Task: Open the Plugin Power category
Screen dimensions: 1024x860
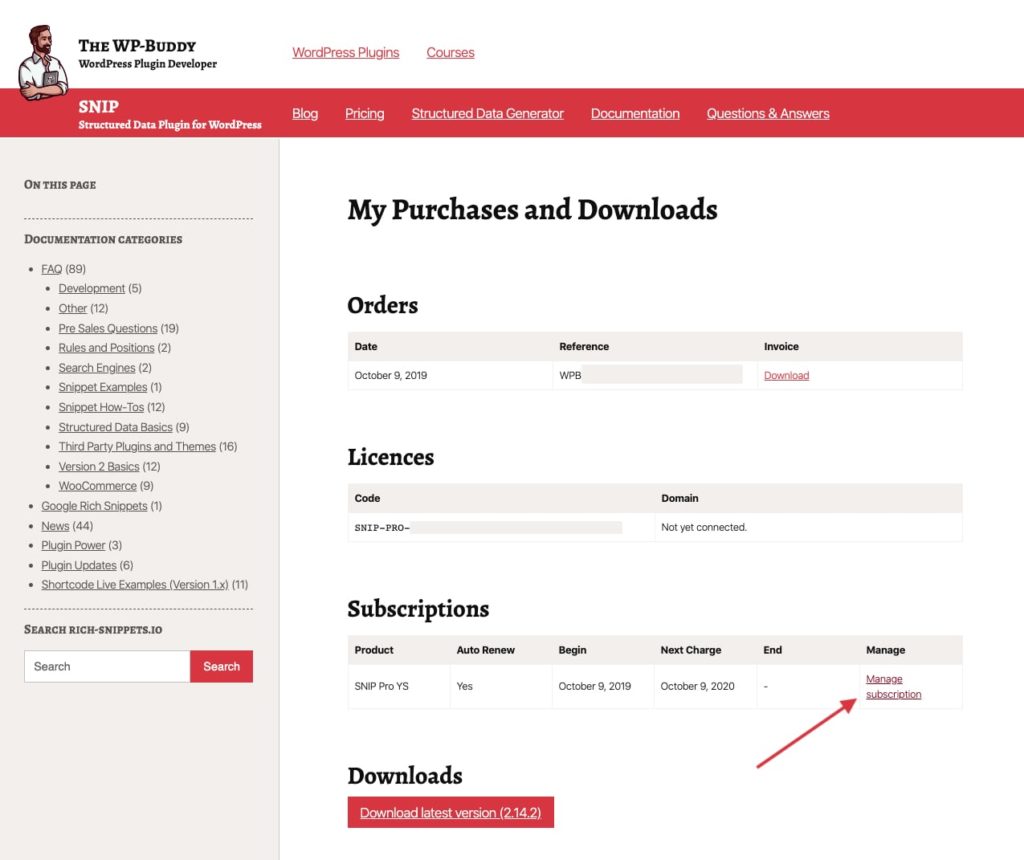Action: tap(73, 545)
